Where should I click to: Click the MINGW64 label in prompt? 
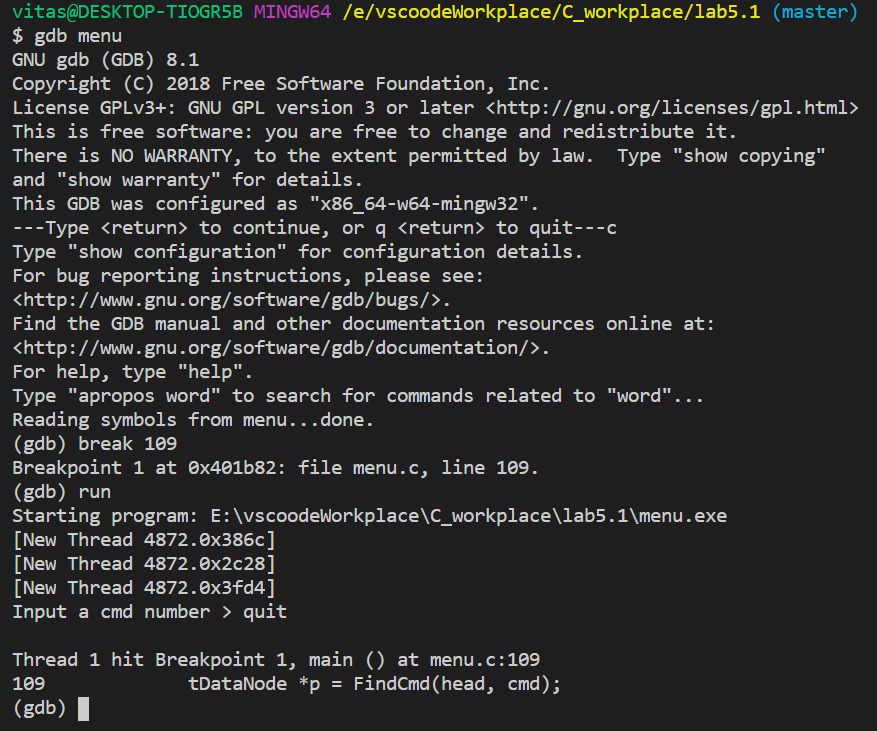tap(292, 12)
